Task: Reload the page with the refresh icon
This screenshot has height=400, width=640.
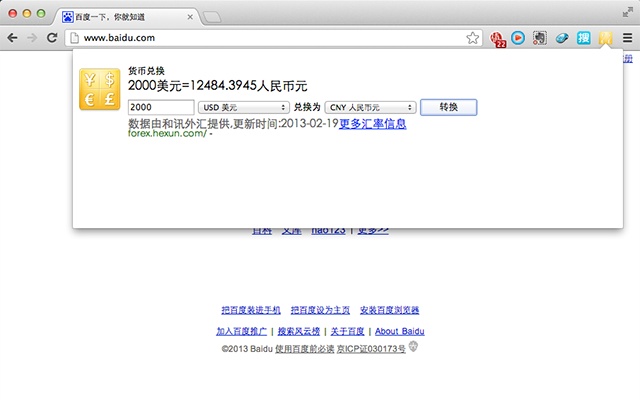Action: tap(52, 38)
